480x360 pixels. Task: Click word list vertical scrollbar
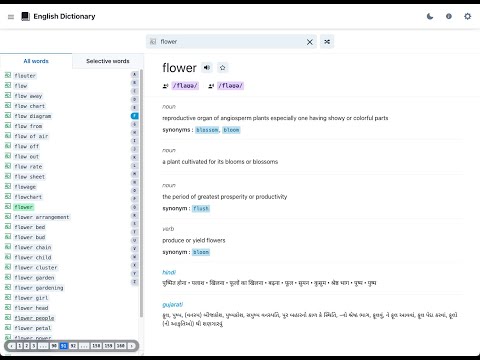(141, 193)
